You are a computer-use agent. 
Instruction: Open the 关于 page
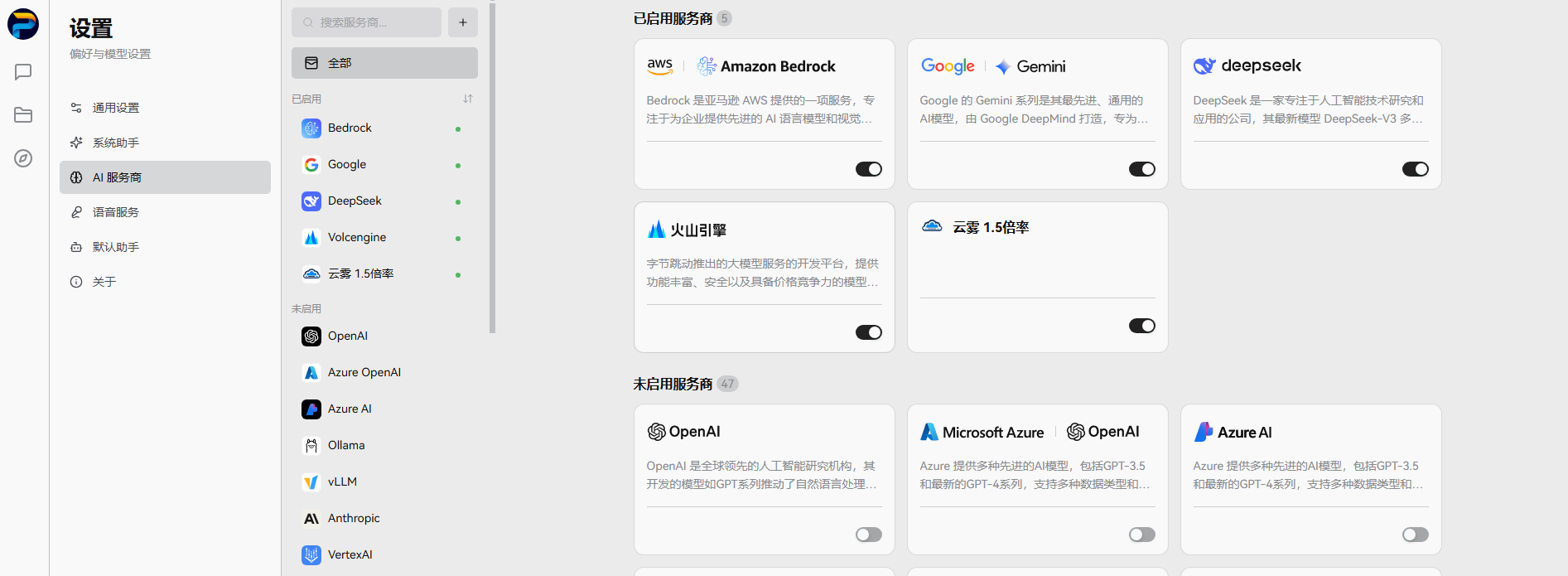(103, 281)
